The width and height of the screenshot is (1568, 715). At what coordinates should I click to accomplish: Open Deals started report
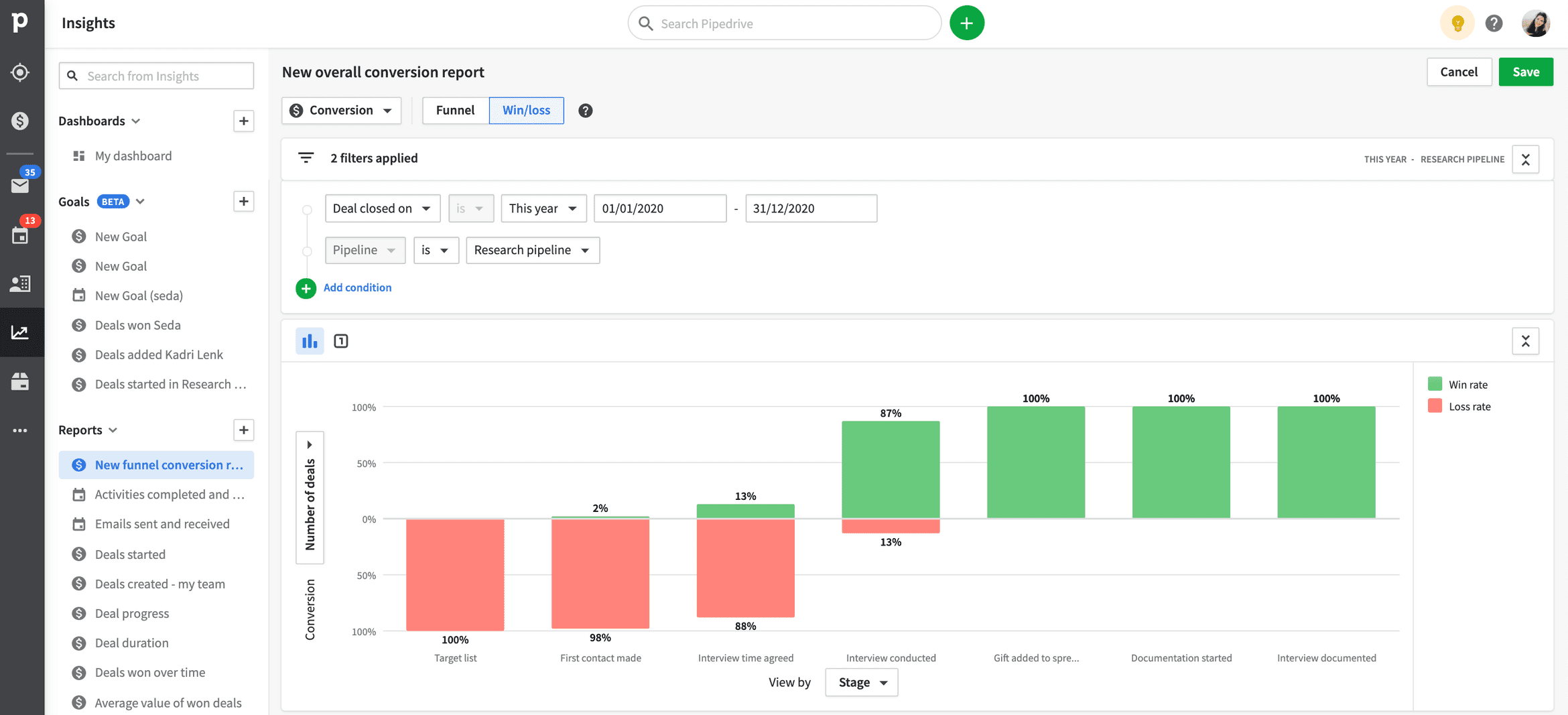(130, 554)
